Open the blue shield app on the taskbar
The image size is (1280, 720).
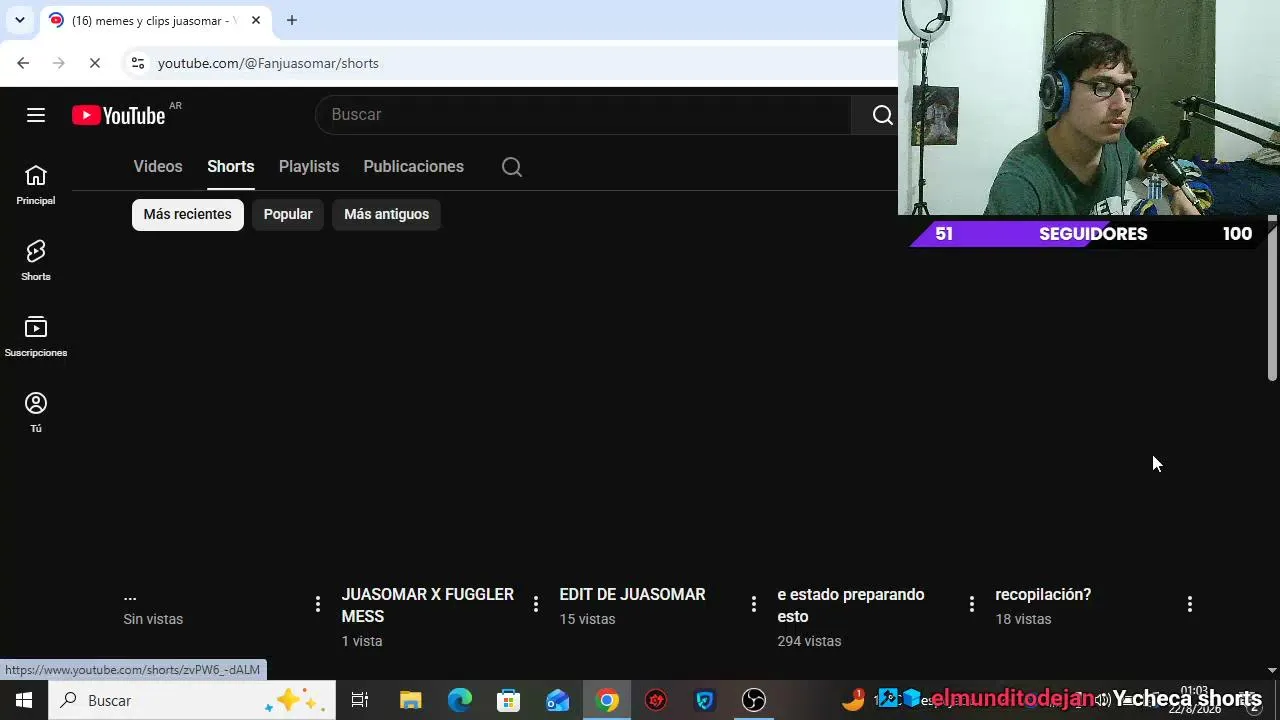(705, 700)
